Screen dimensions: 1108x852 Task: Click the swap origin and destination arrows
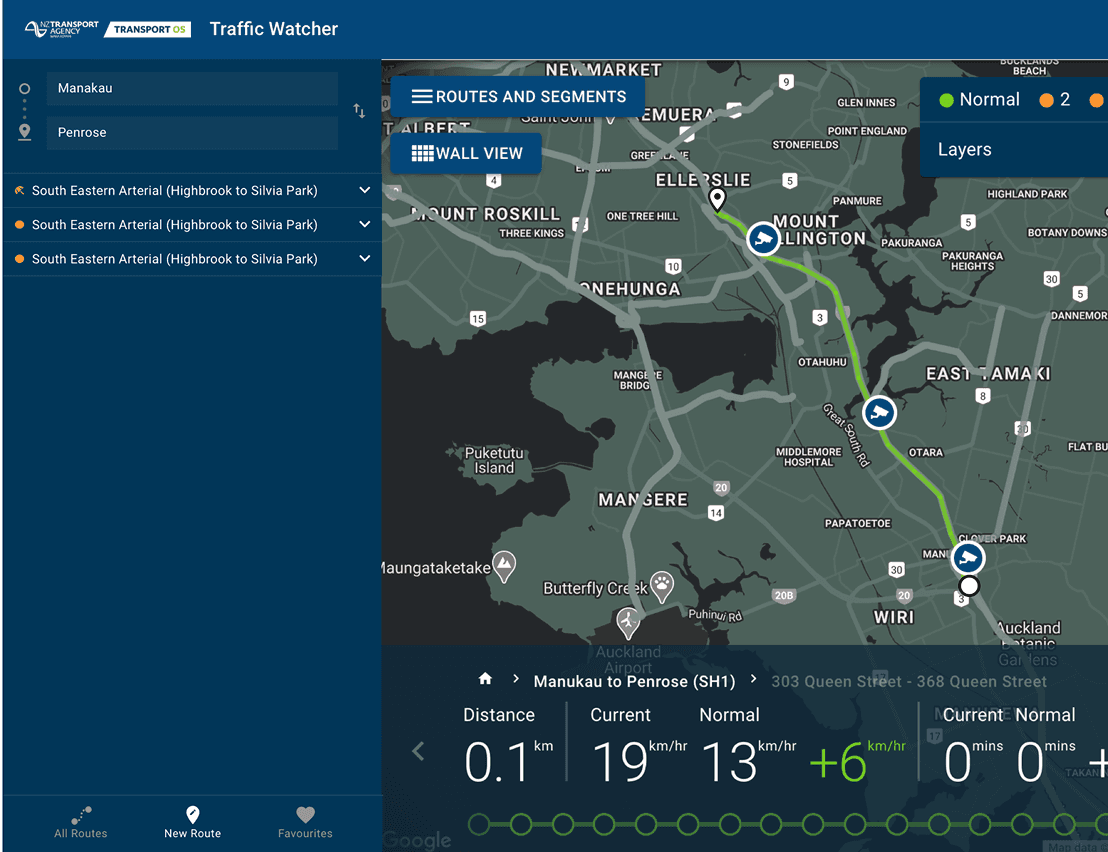(359, 111)
